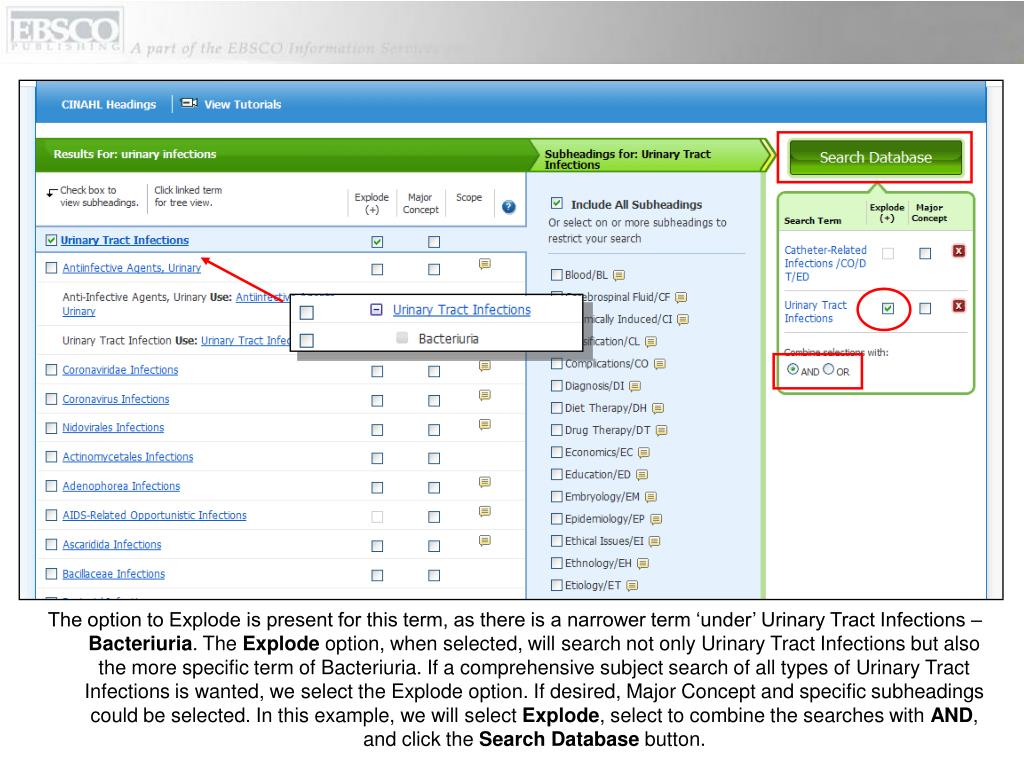
Task: Check the Drug Therapy/DT subheading
Action: click(x=556, y=430)
